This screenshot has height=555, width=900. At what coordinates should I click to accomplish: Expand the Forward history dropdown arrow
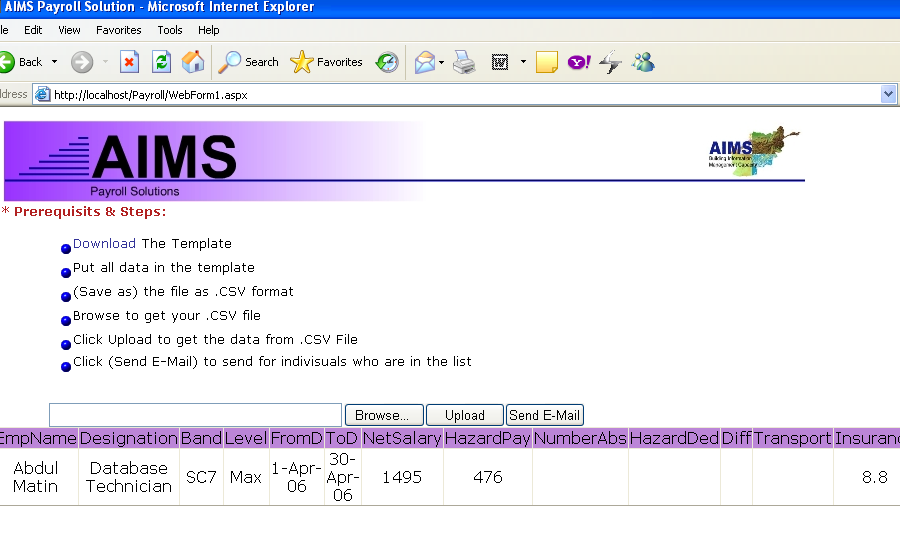(x=105, y=61)
